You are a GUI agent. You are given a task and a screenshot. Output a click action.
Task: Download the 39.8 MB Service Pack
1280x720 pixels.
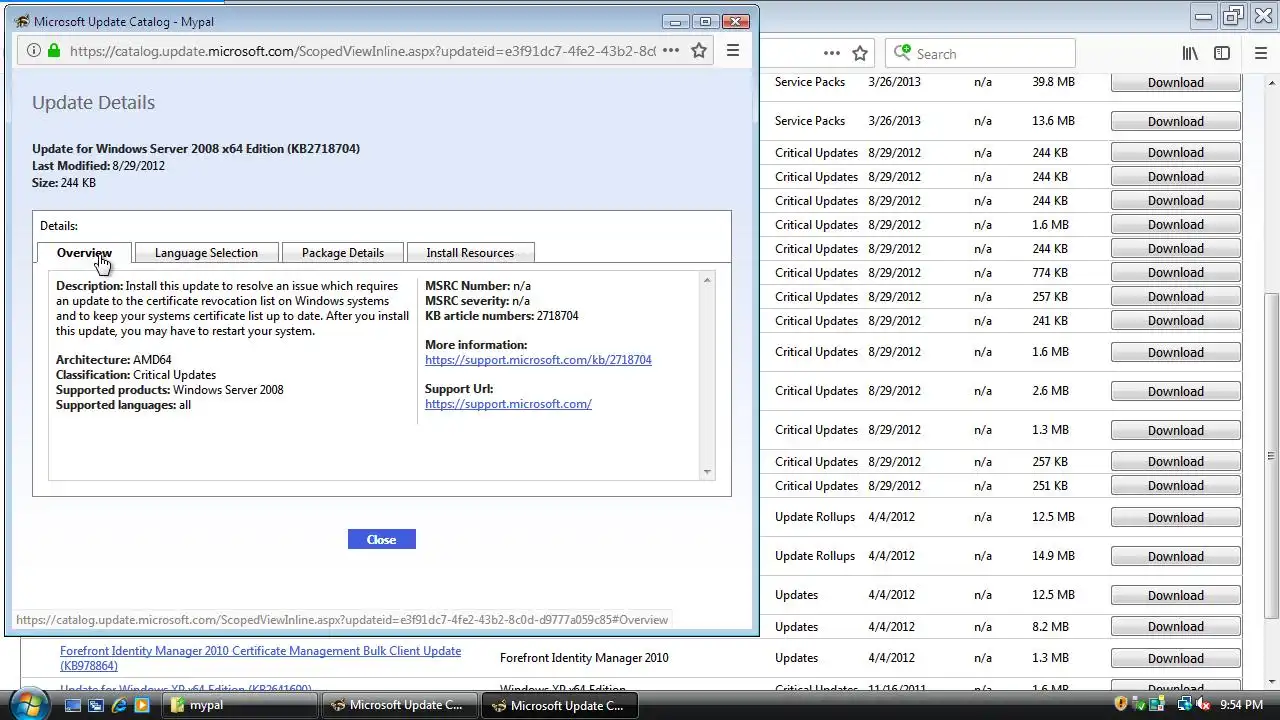(x=1175, y=82)
